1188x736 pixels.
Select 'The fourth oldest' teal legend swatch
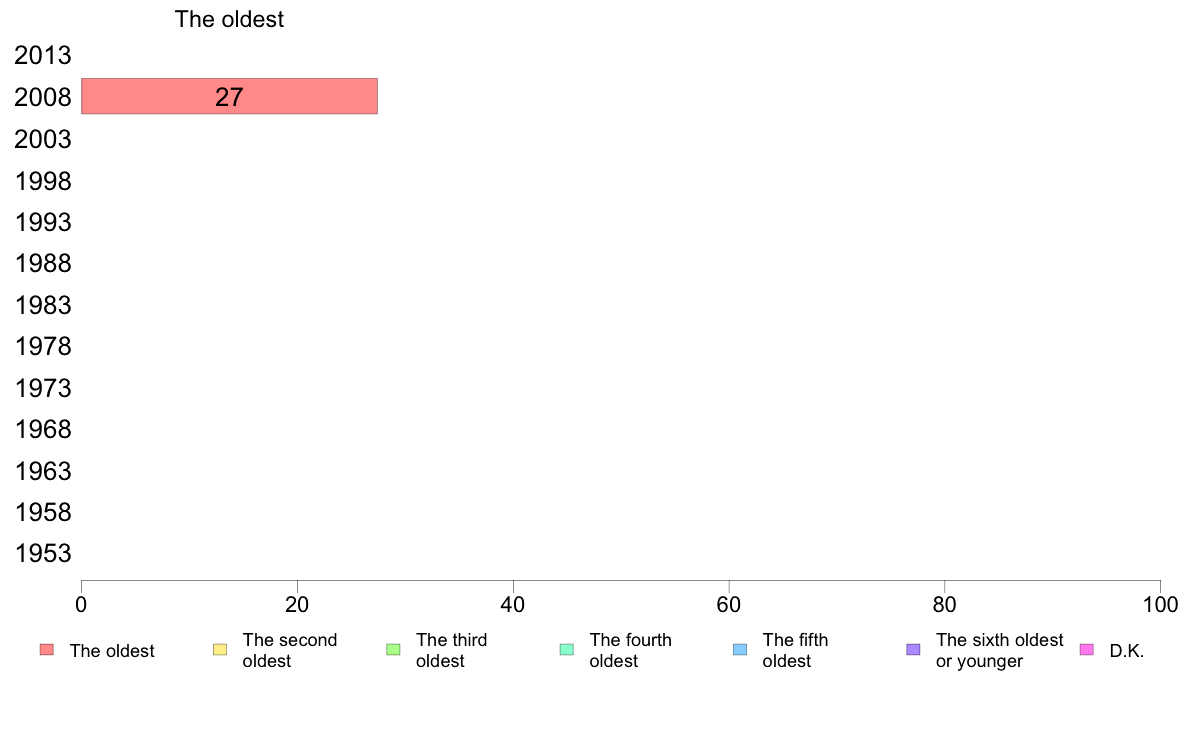(567, 650)
